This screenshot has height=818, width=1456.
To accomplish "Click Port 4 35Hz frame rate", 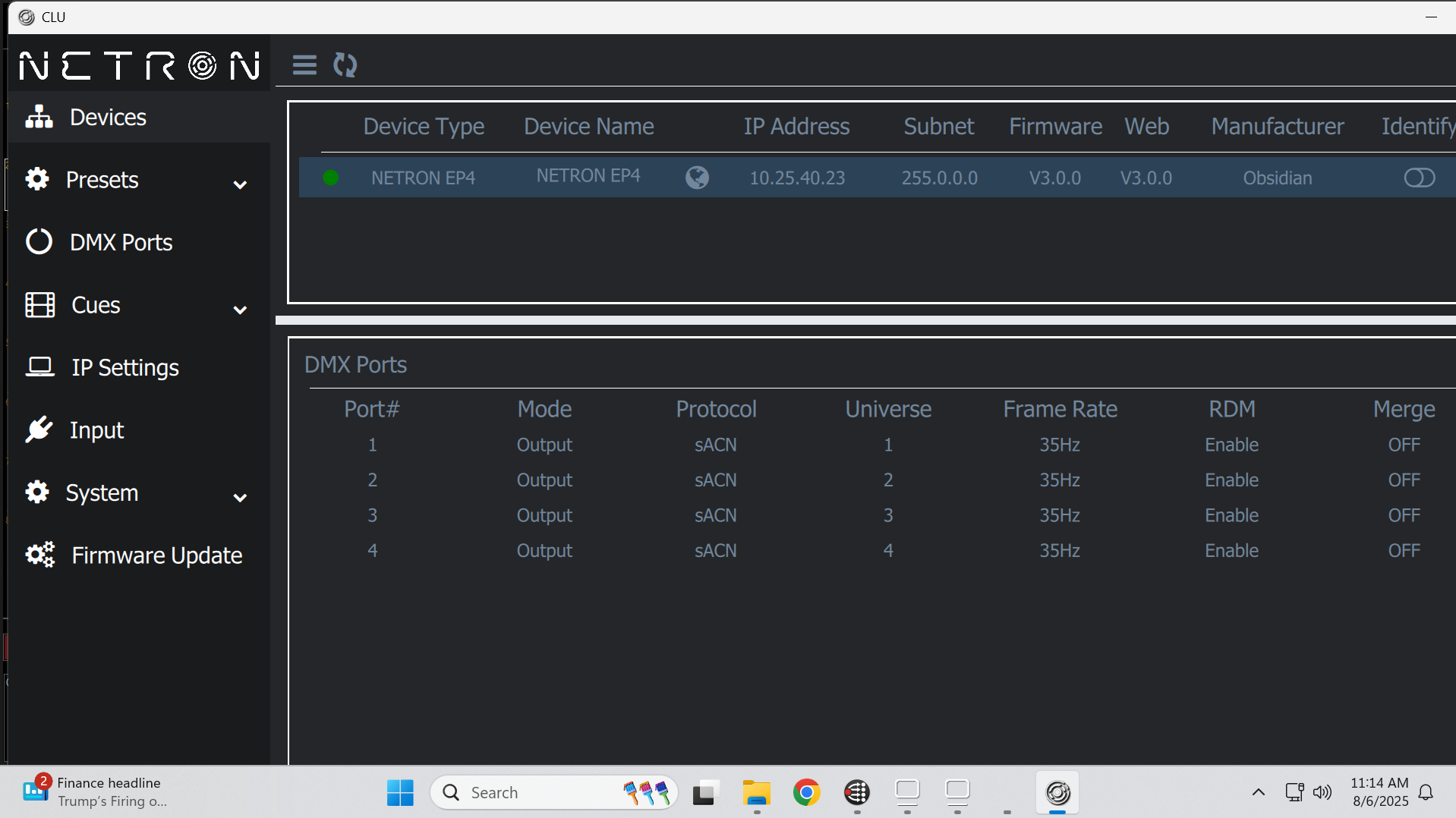I will coord(1060,550).
